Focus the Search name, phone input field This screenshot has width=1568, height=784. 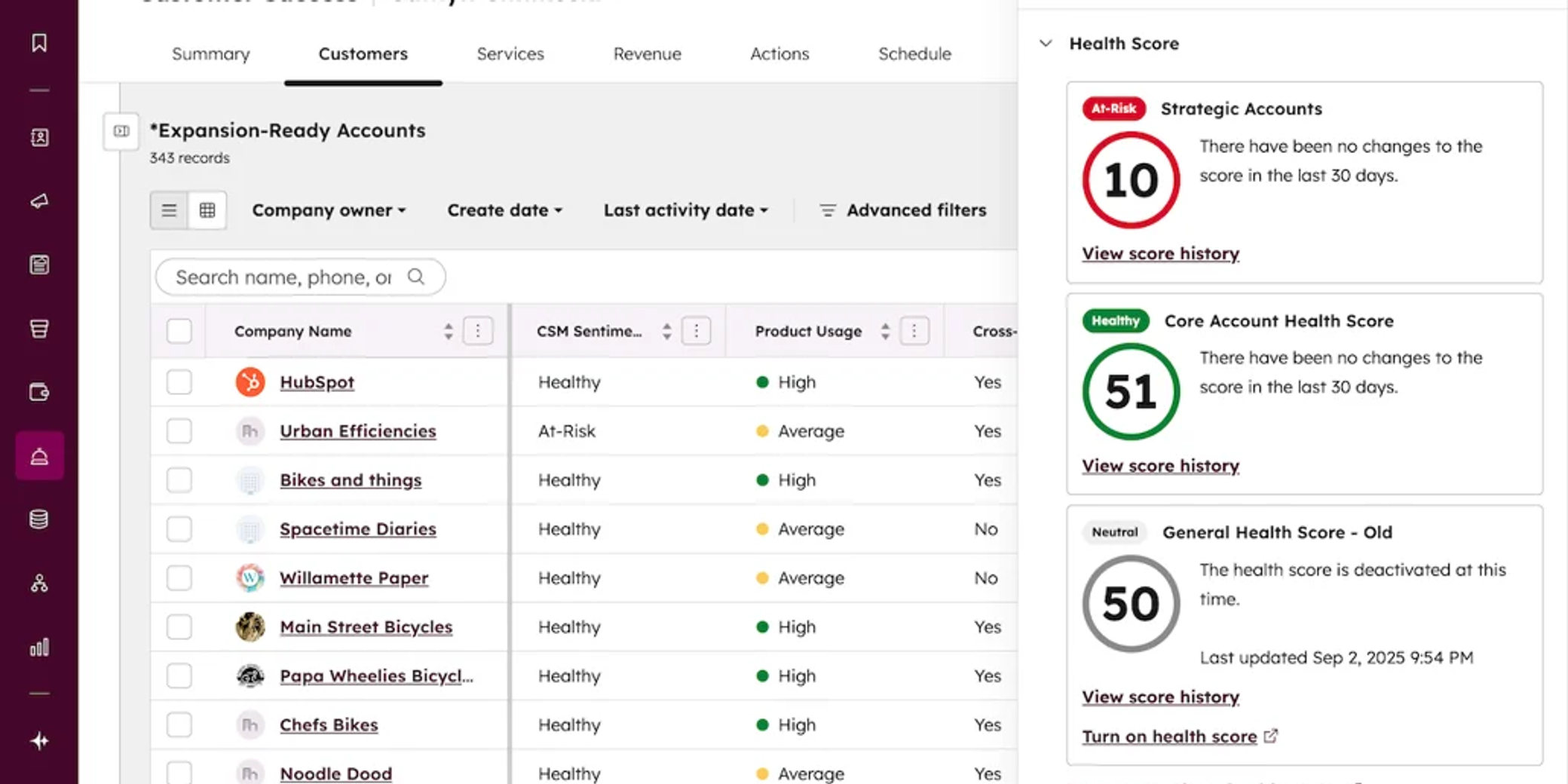tap(300, 277)
